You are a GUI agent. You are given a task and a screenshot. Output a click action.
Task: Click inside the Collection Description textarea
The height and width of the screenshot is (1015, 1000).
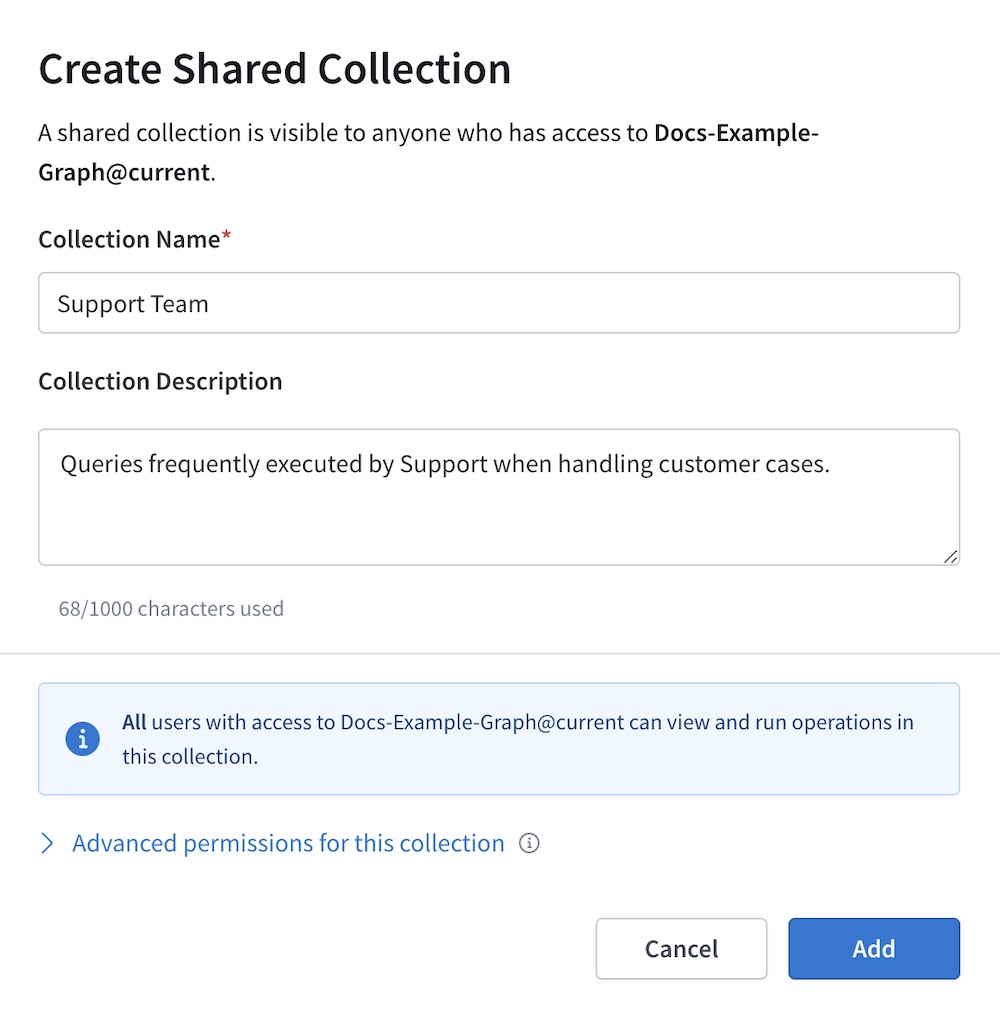(499, 497)
